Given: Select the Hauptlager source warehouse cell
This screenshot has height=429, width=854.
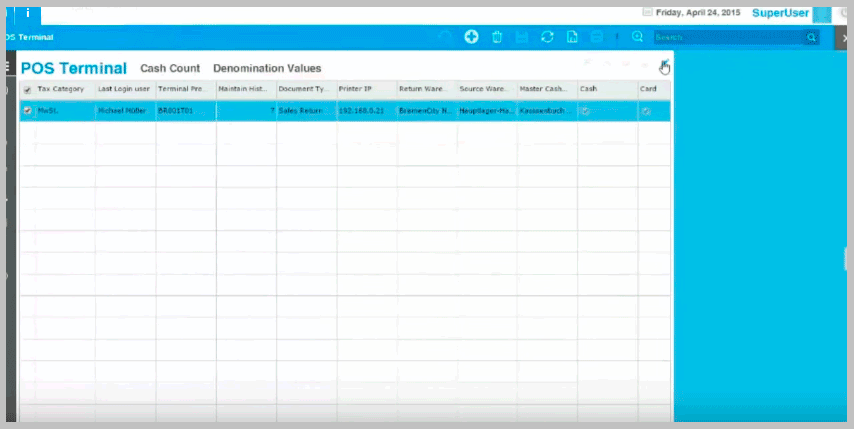Looking at the screenshot, I should tap(487, 111).
